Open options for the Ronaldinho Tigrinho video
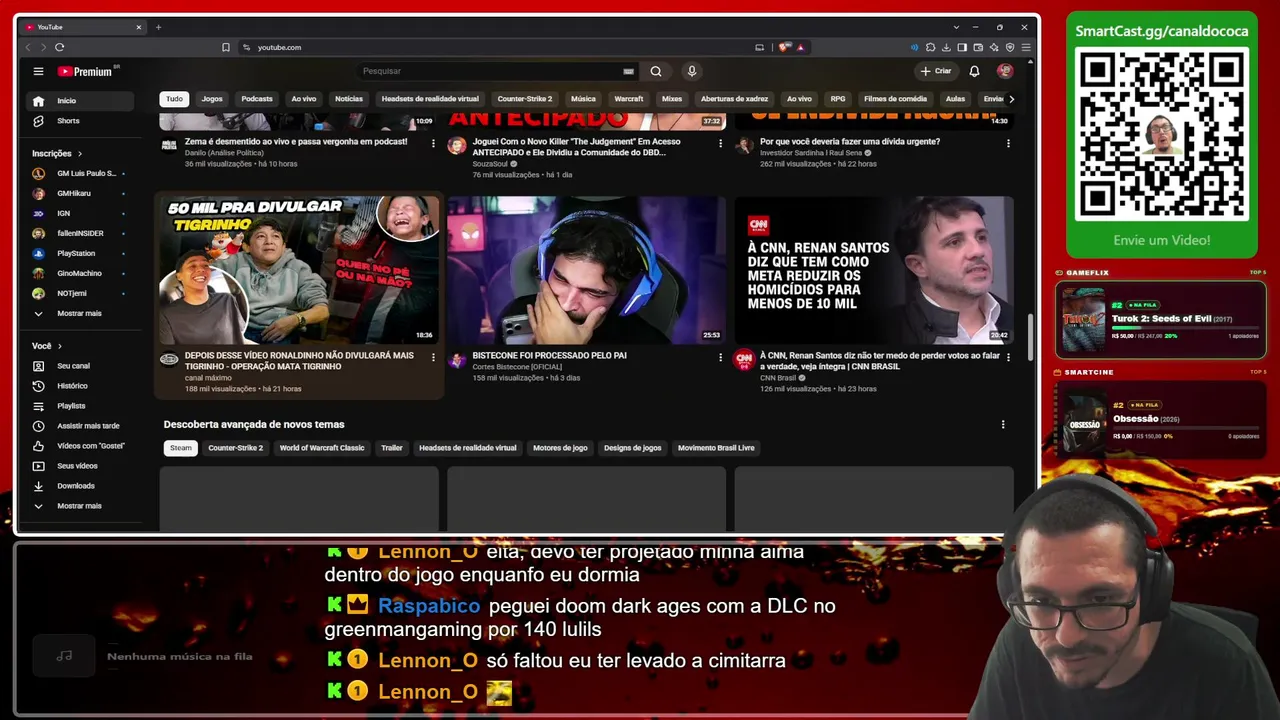This screenshot has height=720, width=1280. 433,357
